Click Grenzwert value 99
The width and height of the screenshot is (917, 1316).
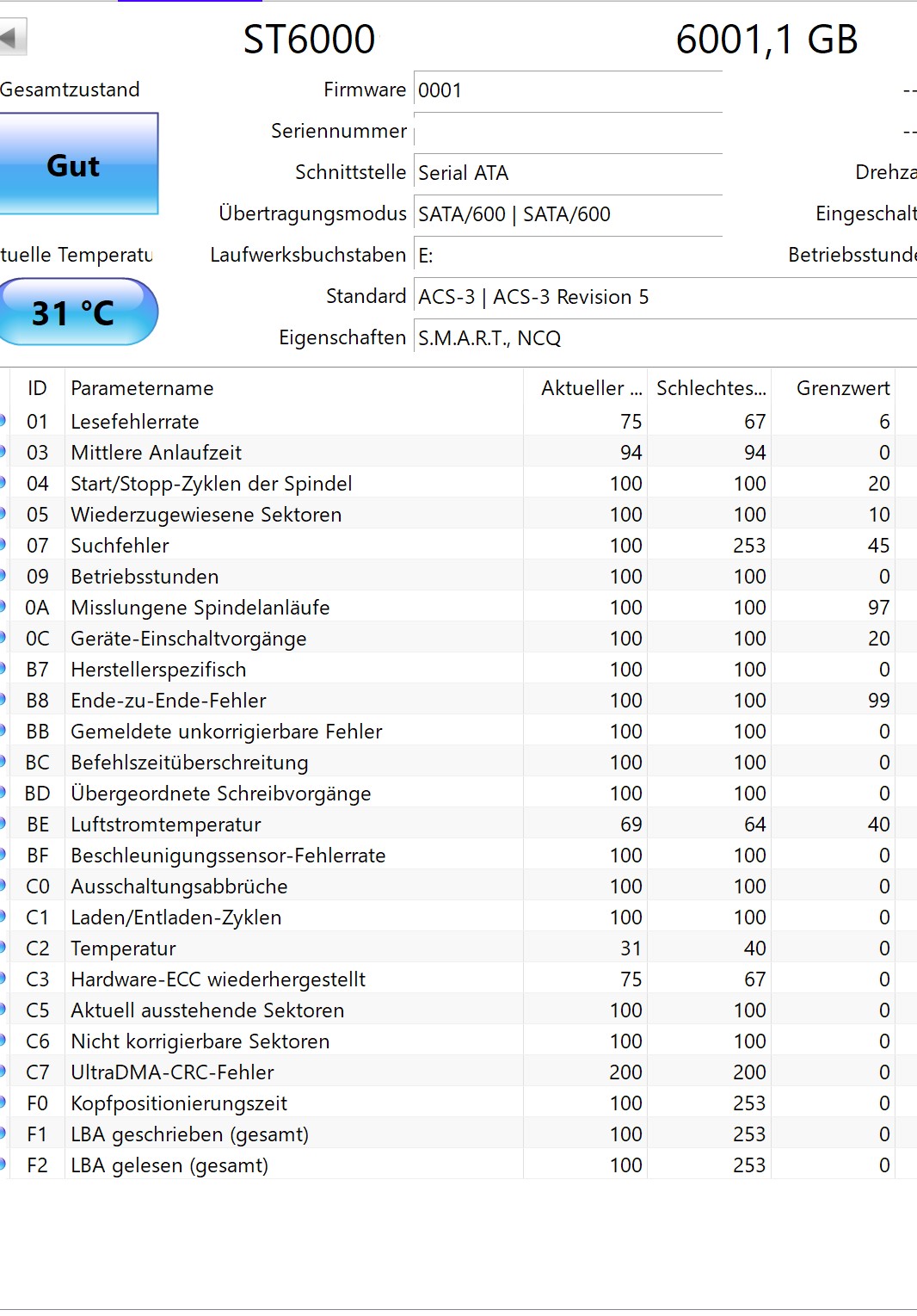878,701
